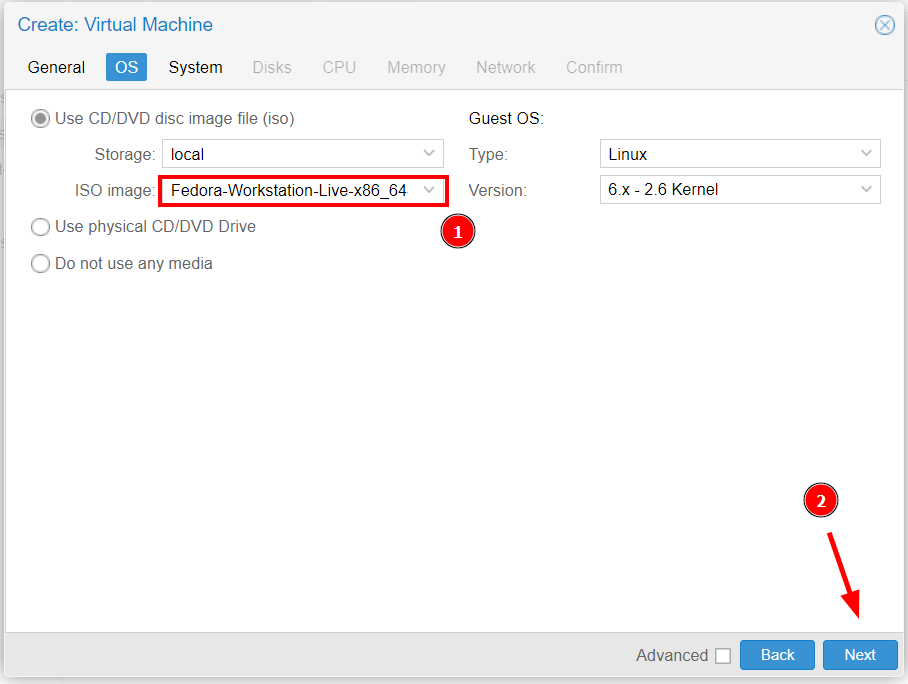Viewport: 908px width, 684px height.
Task: Select the OS tab
Action: point(126,67)
